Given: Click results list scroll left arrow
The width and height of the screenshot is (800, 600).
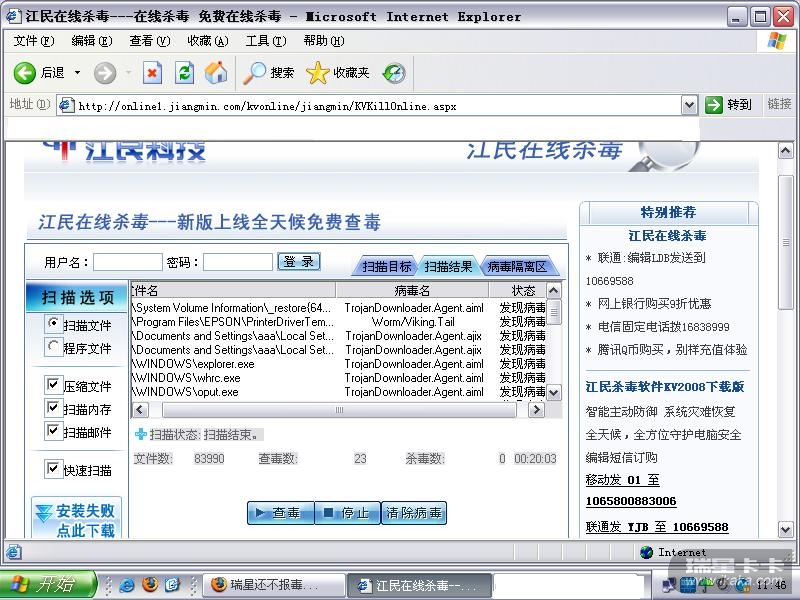Looking at the screenshot, I should [x=141, y=410].
